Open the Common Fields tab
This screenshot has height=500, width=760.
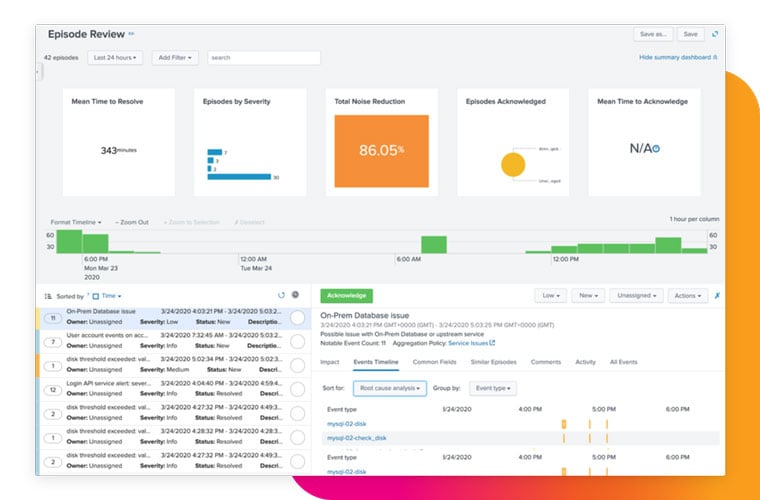click(x=433, y=362)
